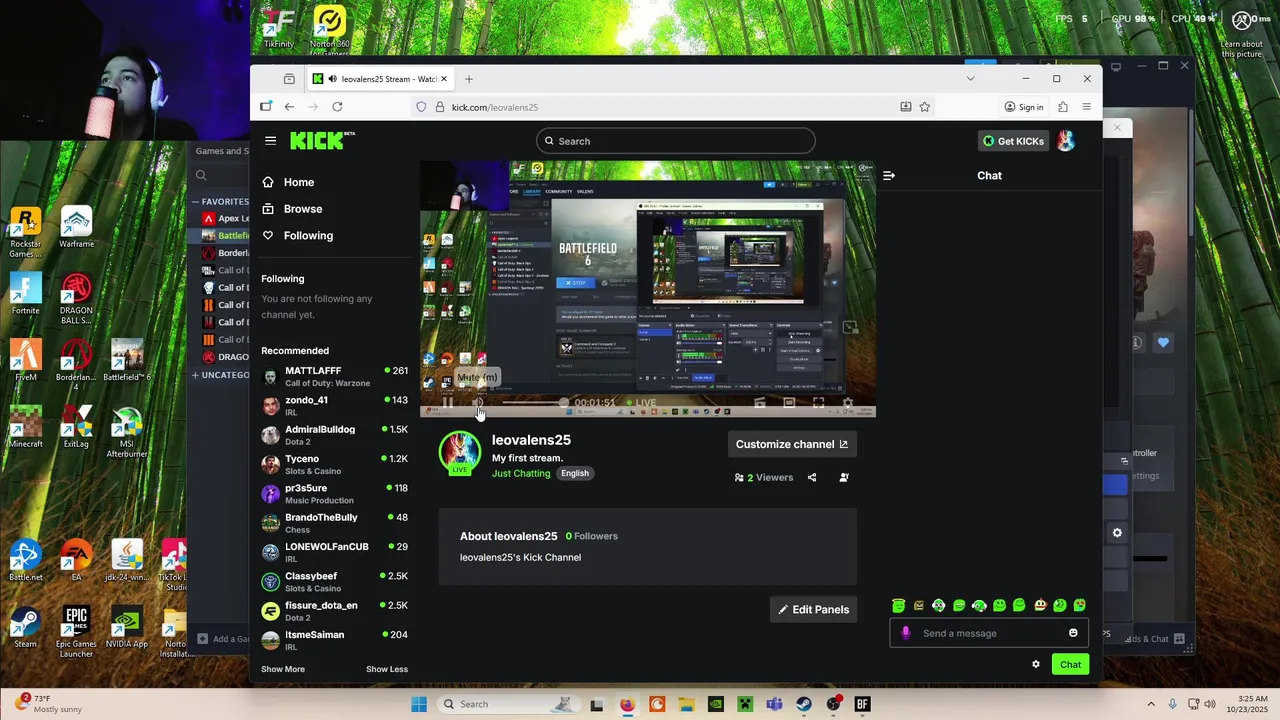Viewport: 1280px width, 720px height.
Task: Open BrandoTheBully recommended channel
Action: click(334, 523)
